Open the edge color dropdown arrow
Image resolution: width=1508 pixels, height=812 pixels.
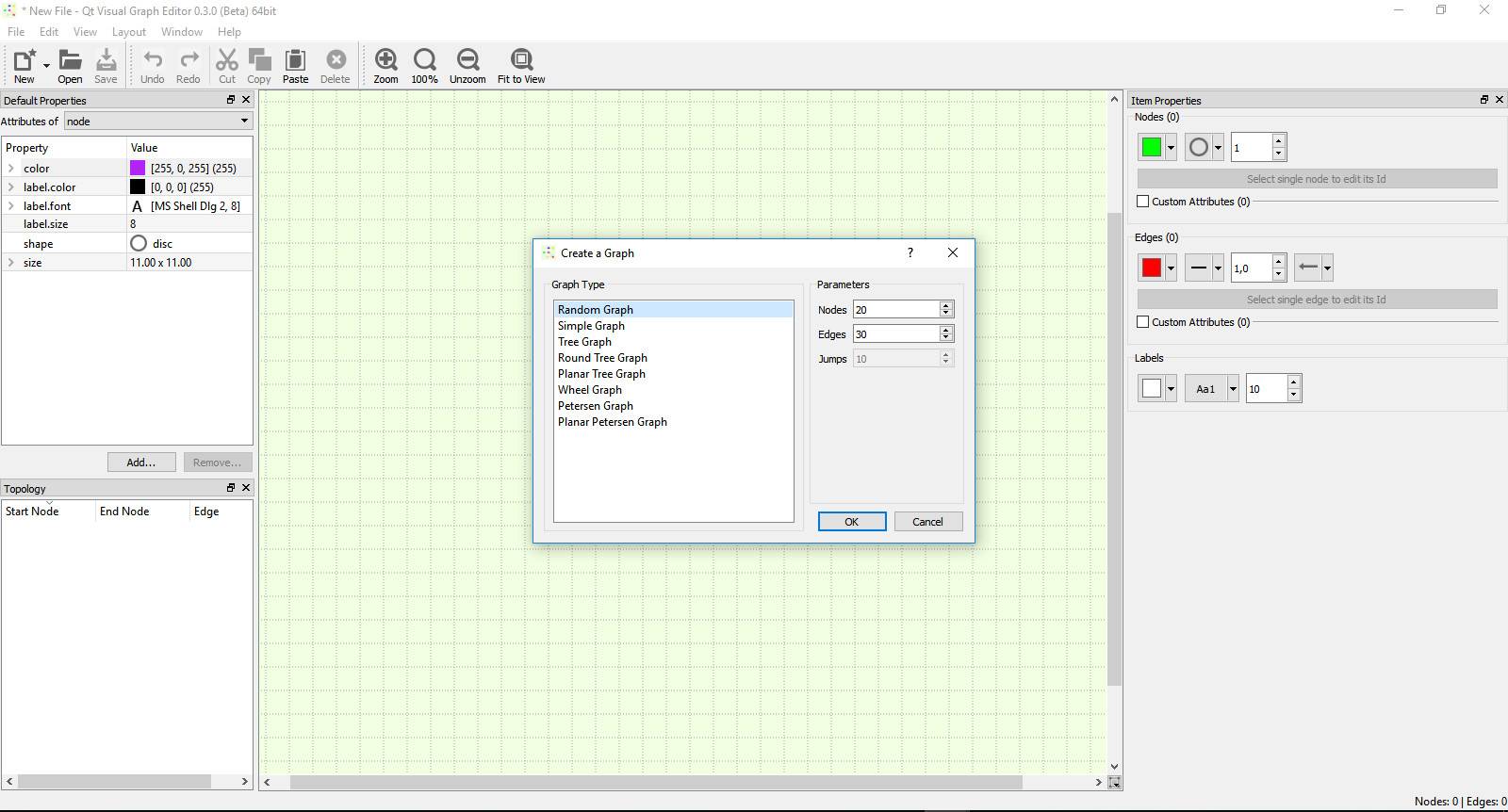click(1171, 268)
